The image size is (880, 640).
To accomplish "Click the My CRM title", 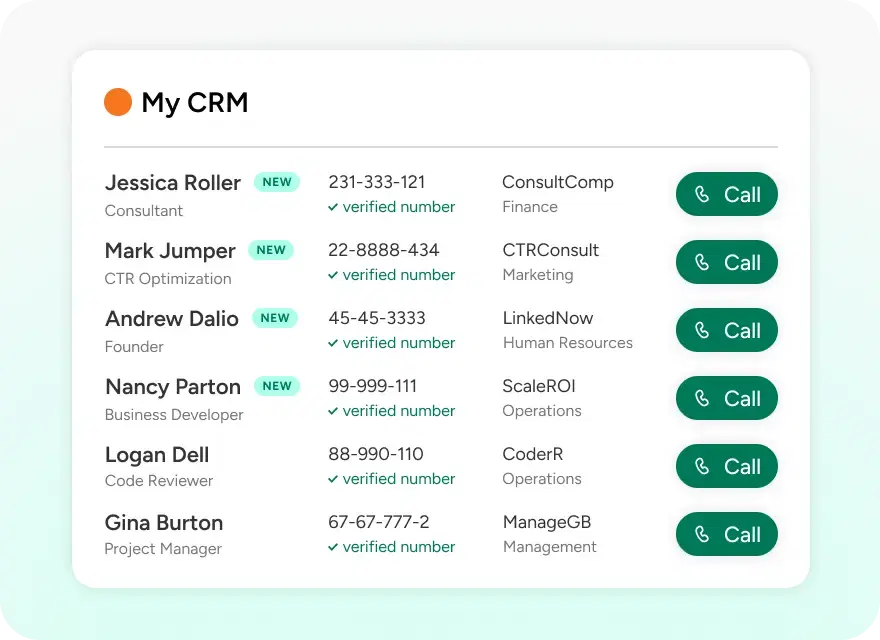I will pyautogui.click(x=195, y=103).
